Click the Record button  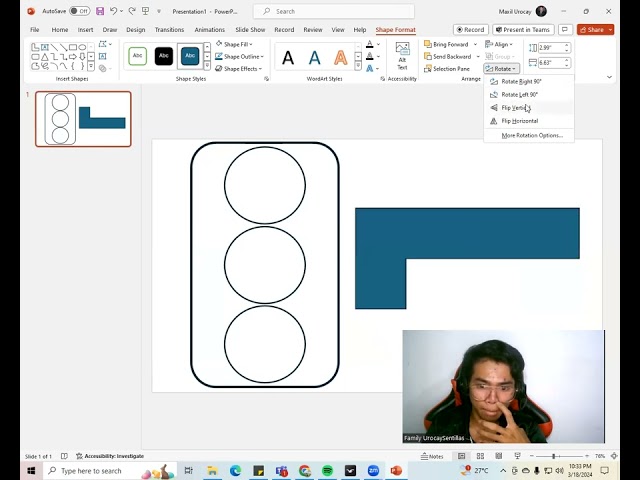471,29
